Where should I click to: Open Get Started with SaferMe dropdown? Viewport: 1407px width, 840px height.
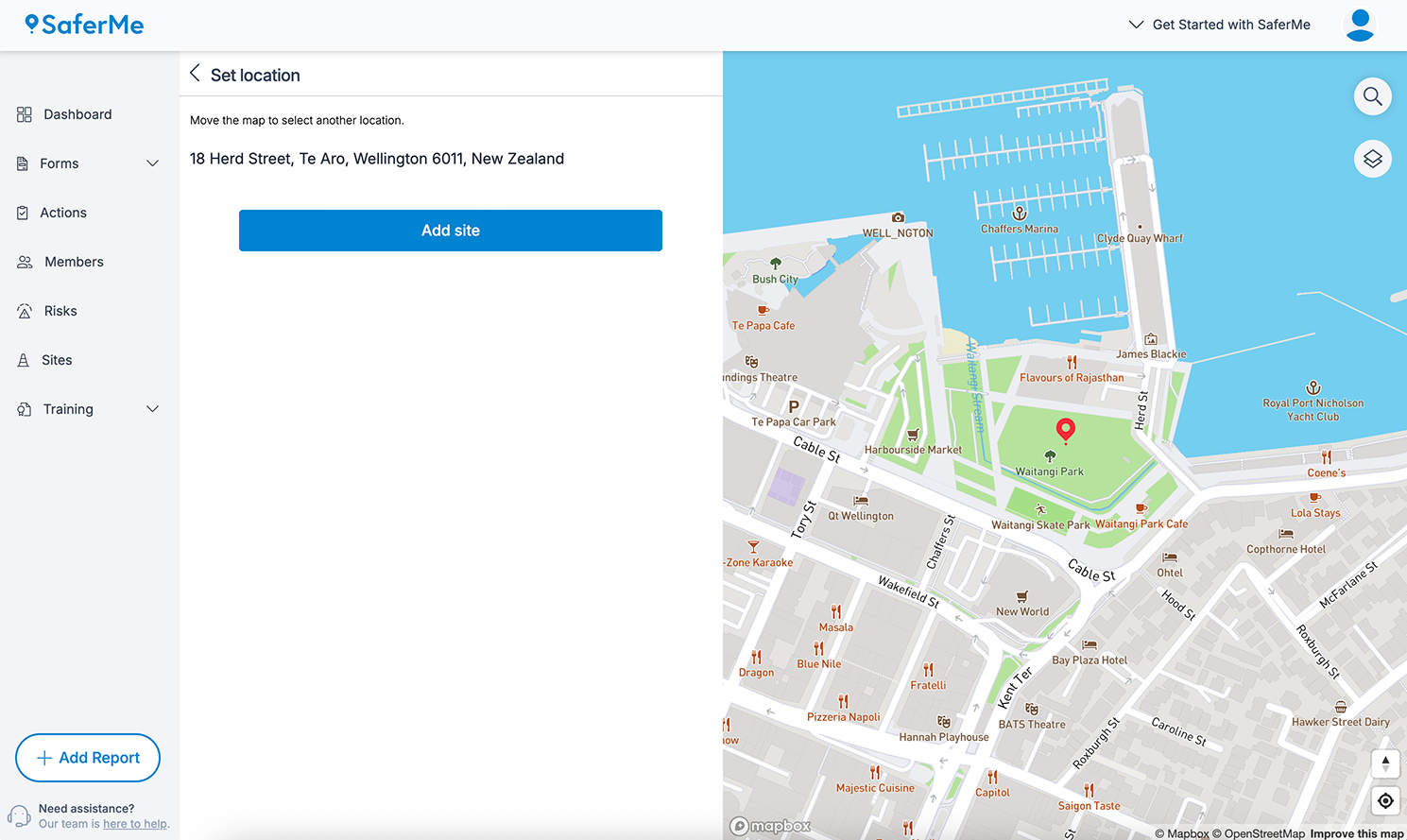click(1219, 25)
